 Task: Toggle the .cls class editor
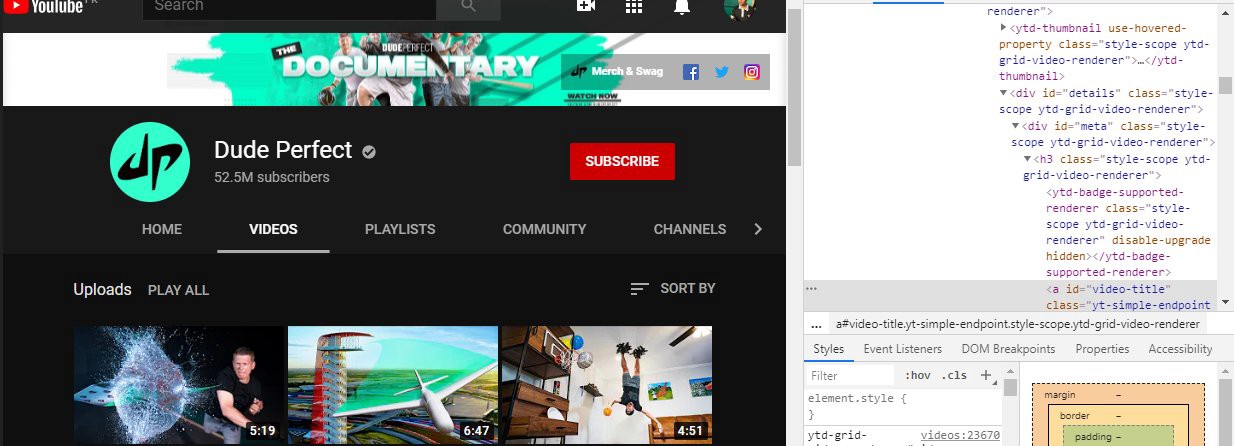956,376
